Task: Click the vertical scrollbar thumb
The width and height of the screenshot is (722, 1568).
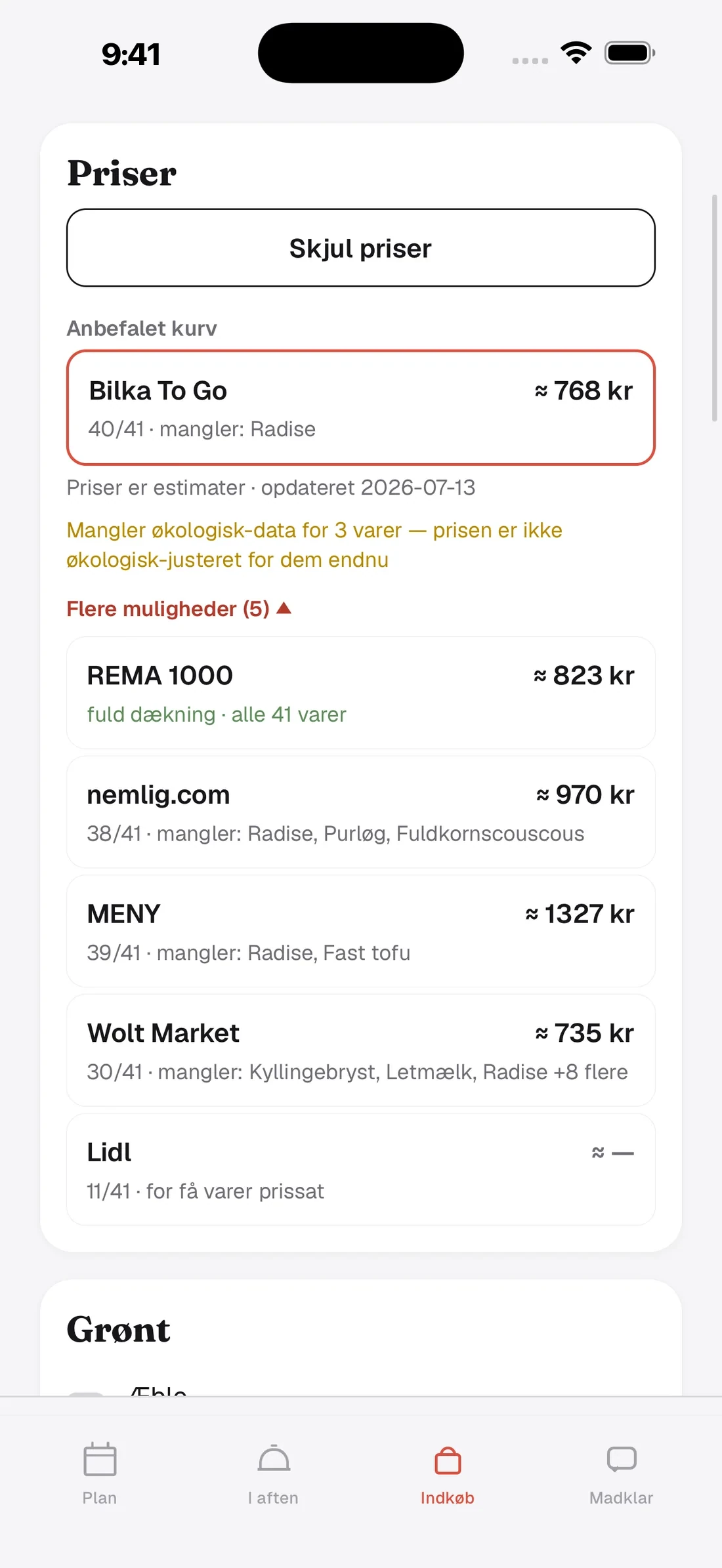Action: coord(715,308)
